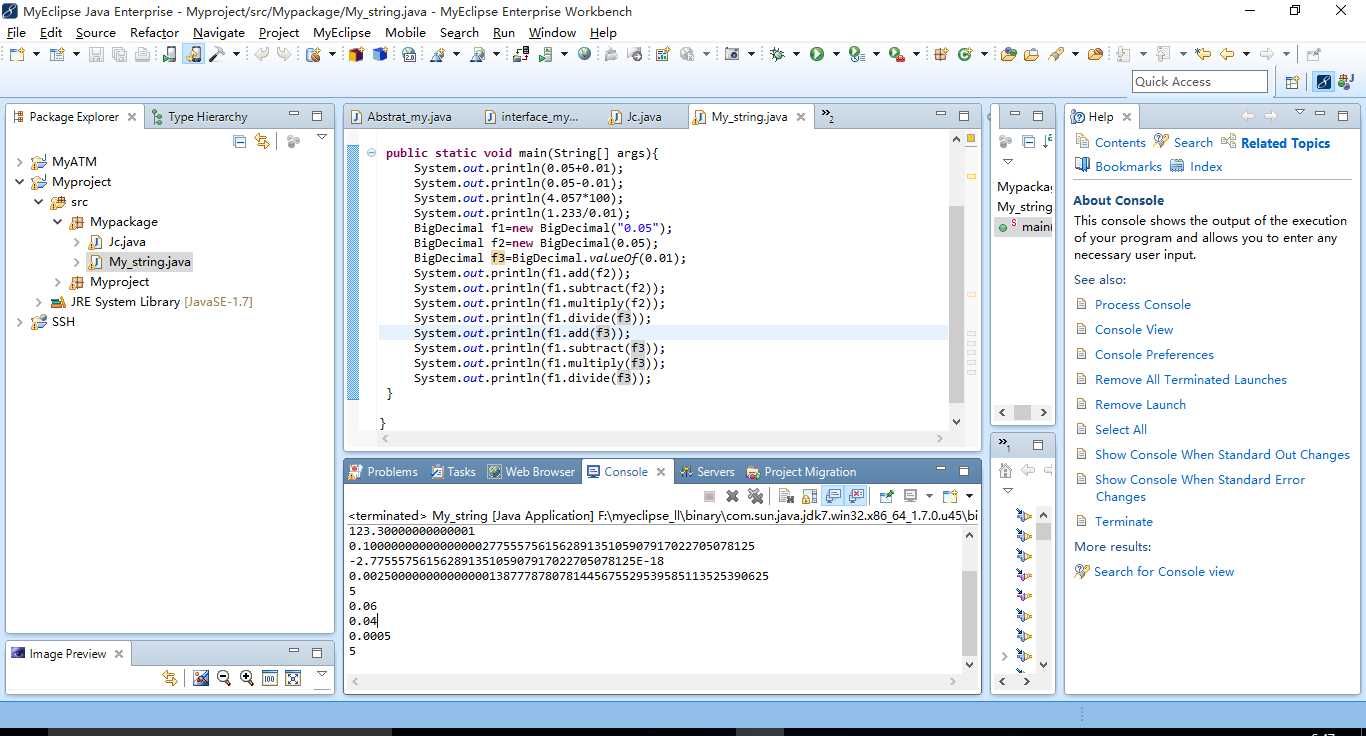
Task: Expand the MyATM project node
Action: click(x=20, y=162)
